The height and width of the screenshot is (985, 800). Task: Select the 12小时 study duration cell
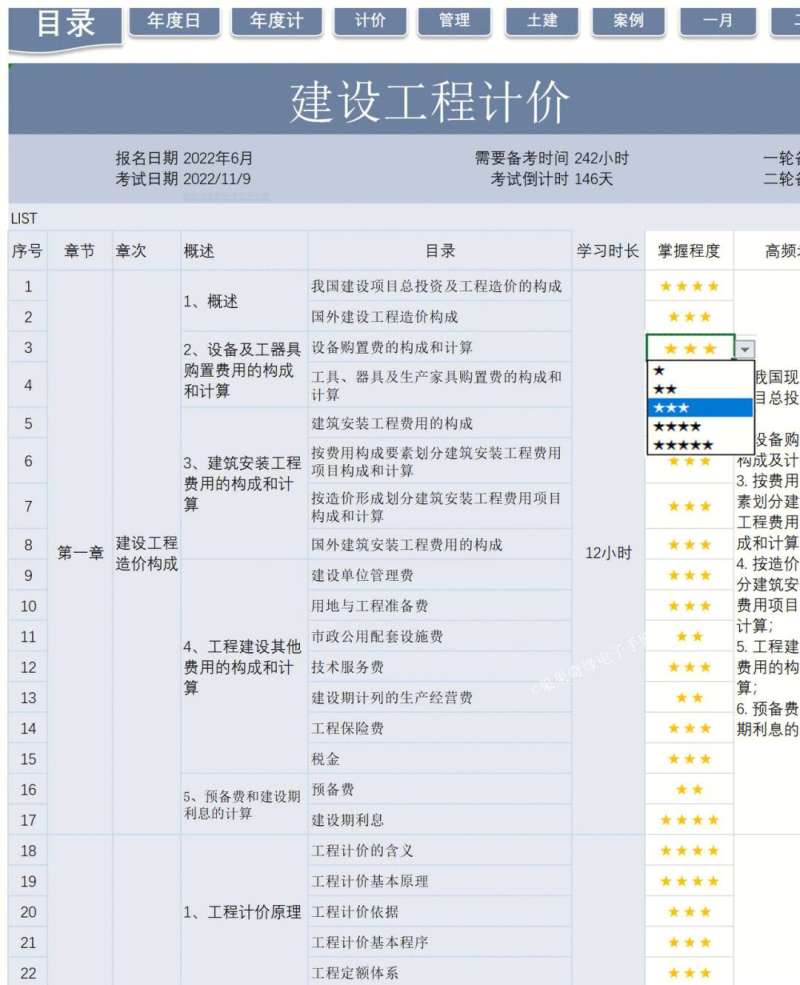click(606, 549)
